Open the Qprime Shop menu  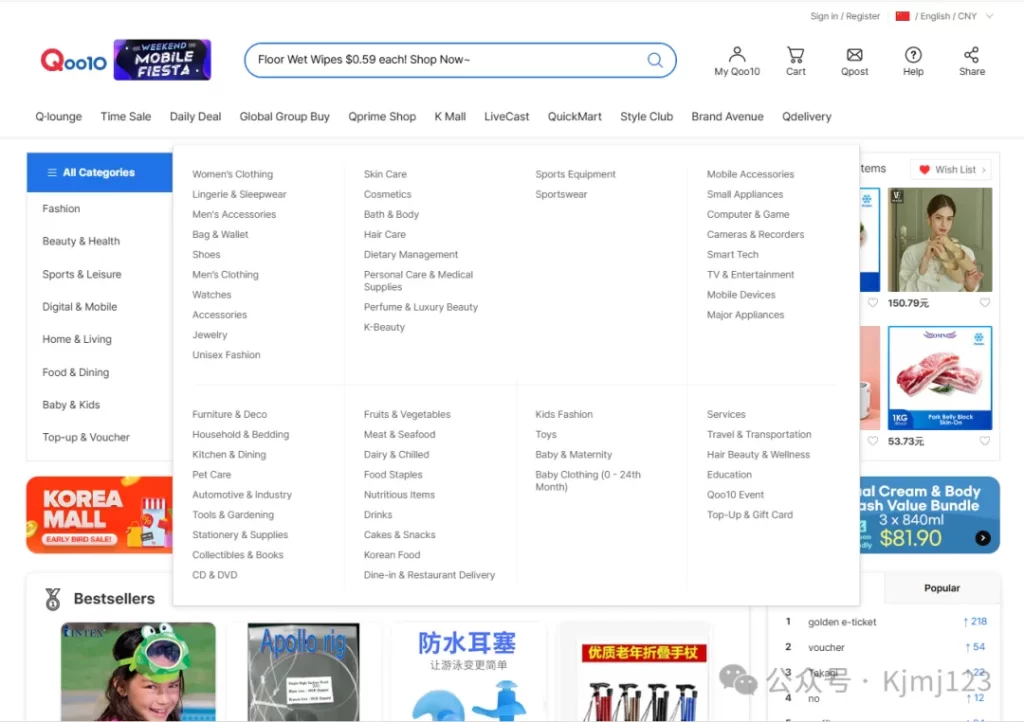[382, 117]
